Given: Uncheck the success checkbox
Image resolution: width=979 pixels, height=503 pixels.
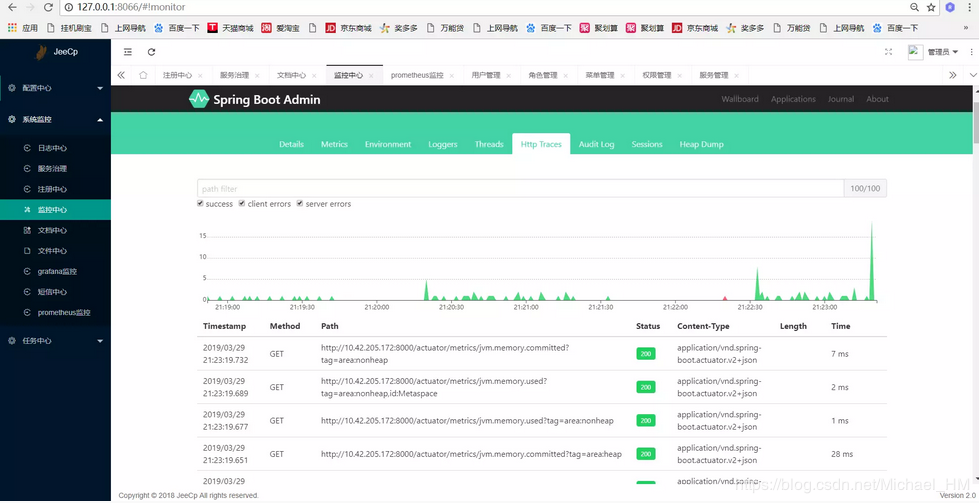Looking at the screenshot, I should tap(201, 204).
